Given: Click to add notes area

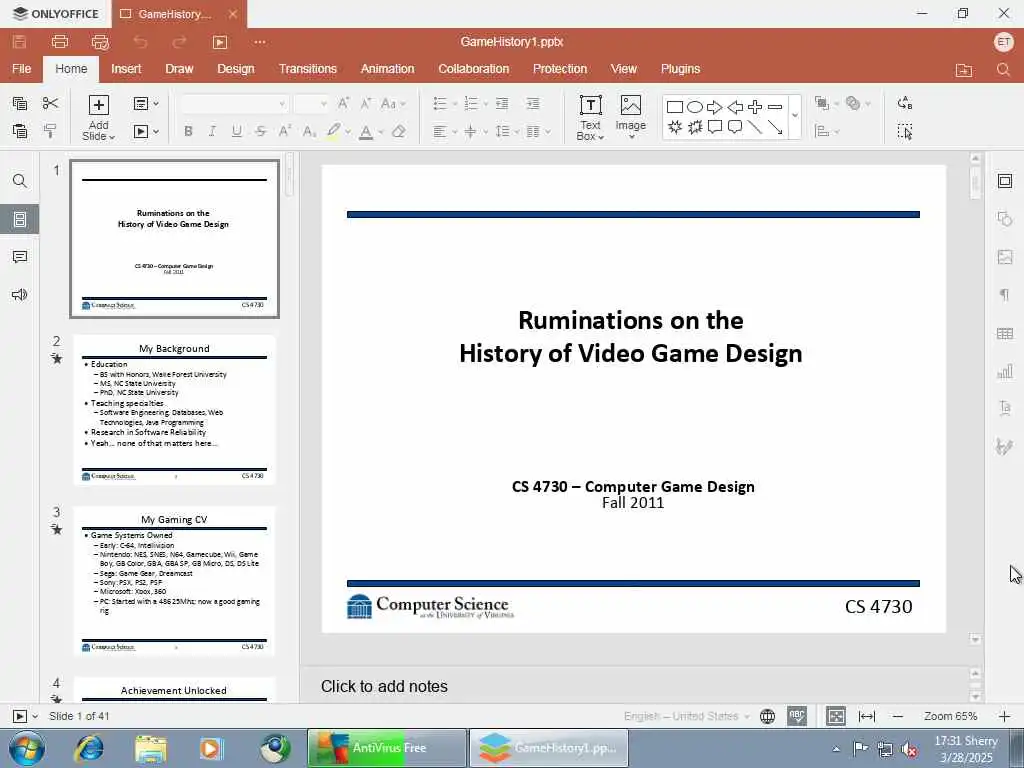Looking at the screenshot, I should pyautogui.click(x=384, y=686).
